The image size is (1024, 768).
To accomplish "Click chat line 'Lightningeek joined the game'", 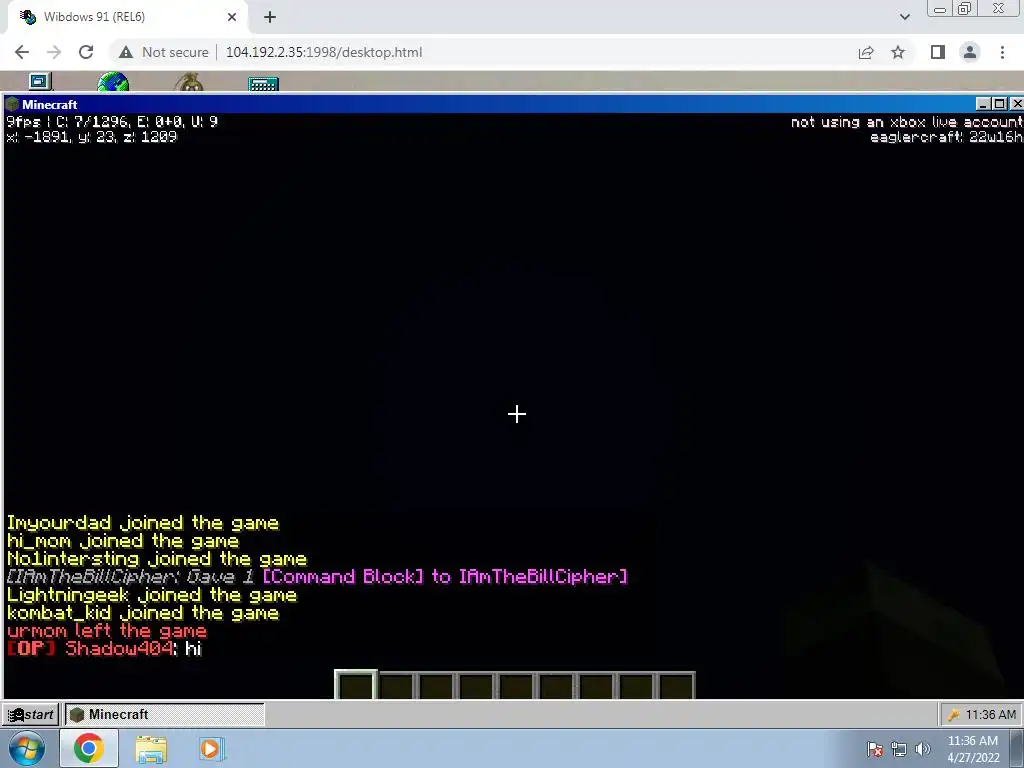I will pos(152,595).
